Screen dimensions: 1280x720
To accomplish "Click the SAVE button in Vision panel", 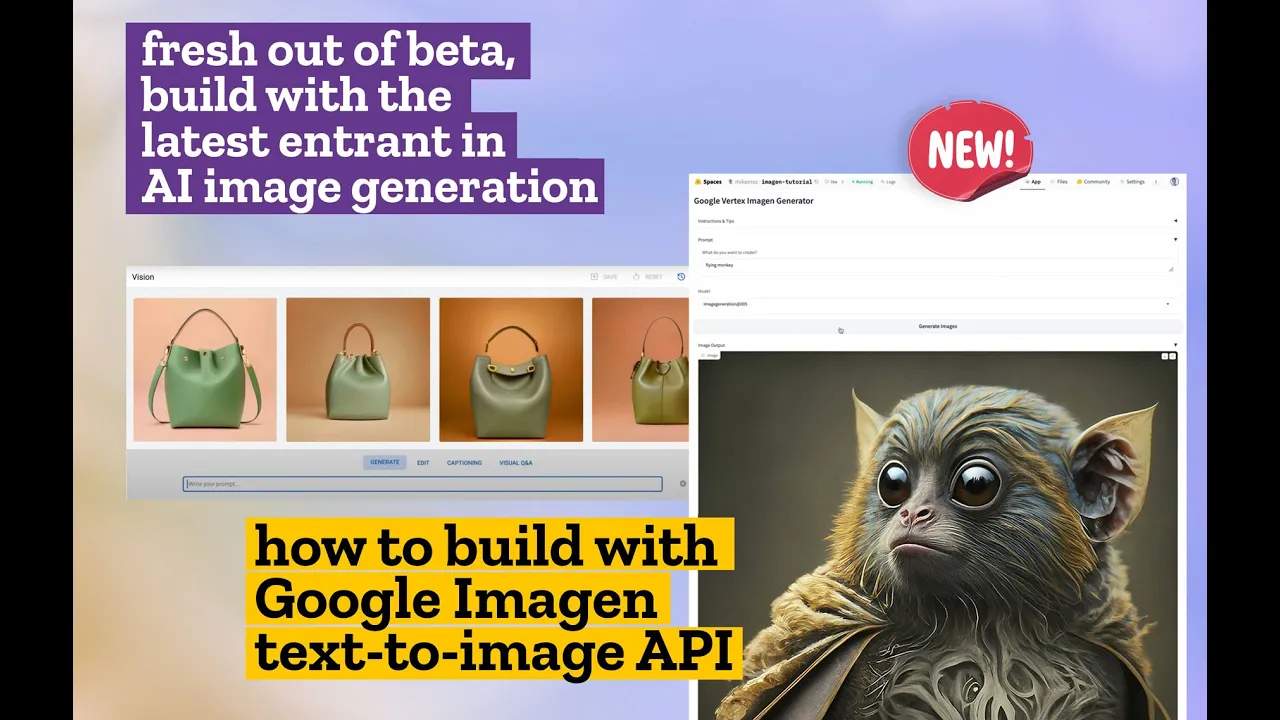I will pos(604,277).
